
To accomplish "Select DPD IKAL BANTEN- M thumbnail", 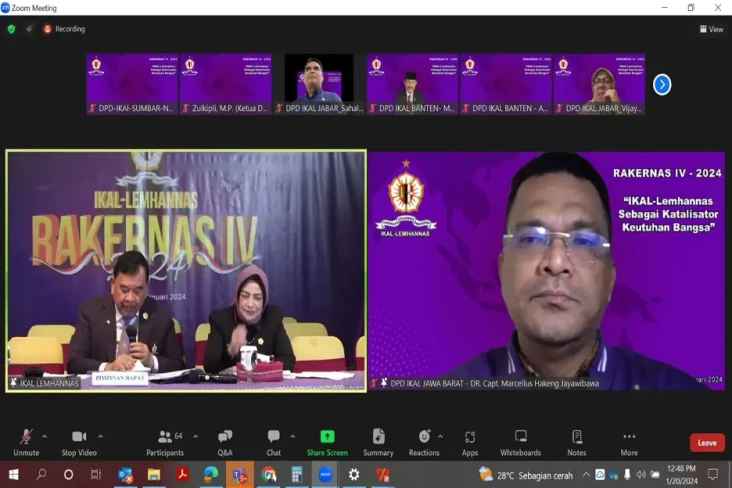I will (412, 84).
